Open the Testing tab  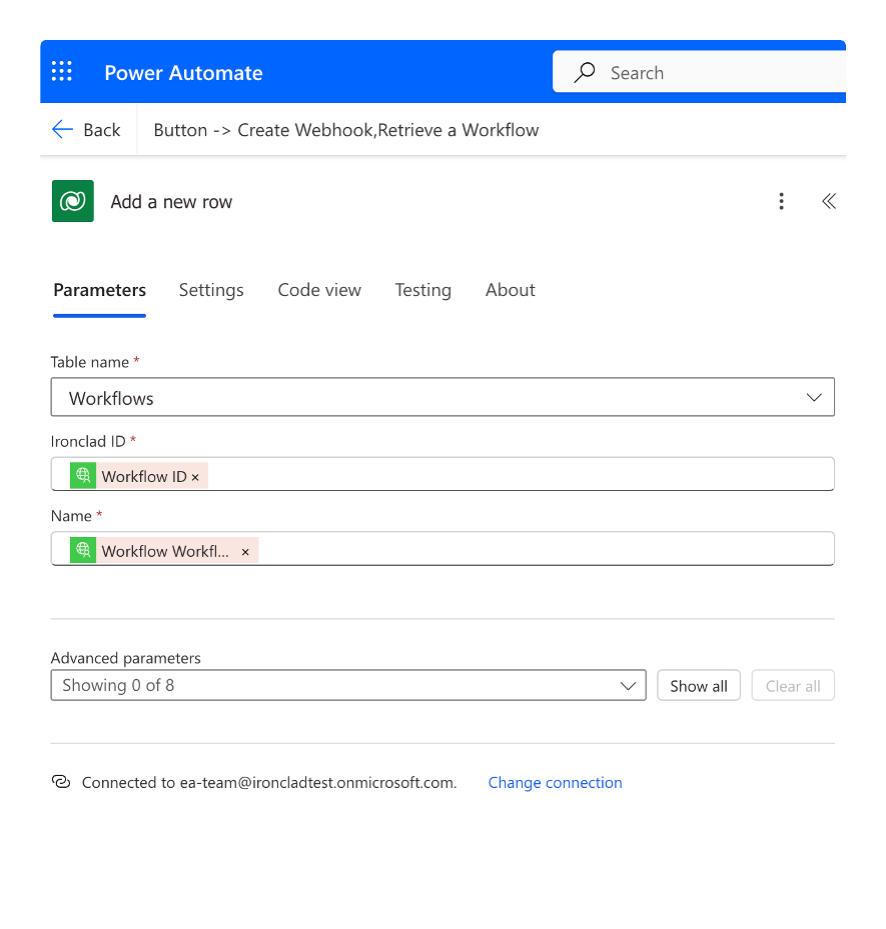coord(423,290)
